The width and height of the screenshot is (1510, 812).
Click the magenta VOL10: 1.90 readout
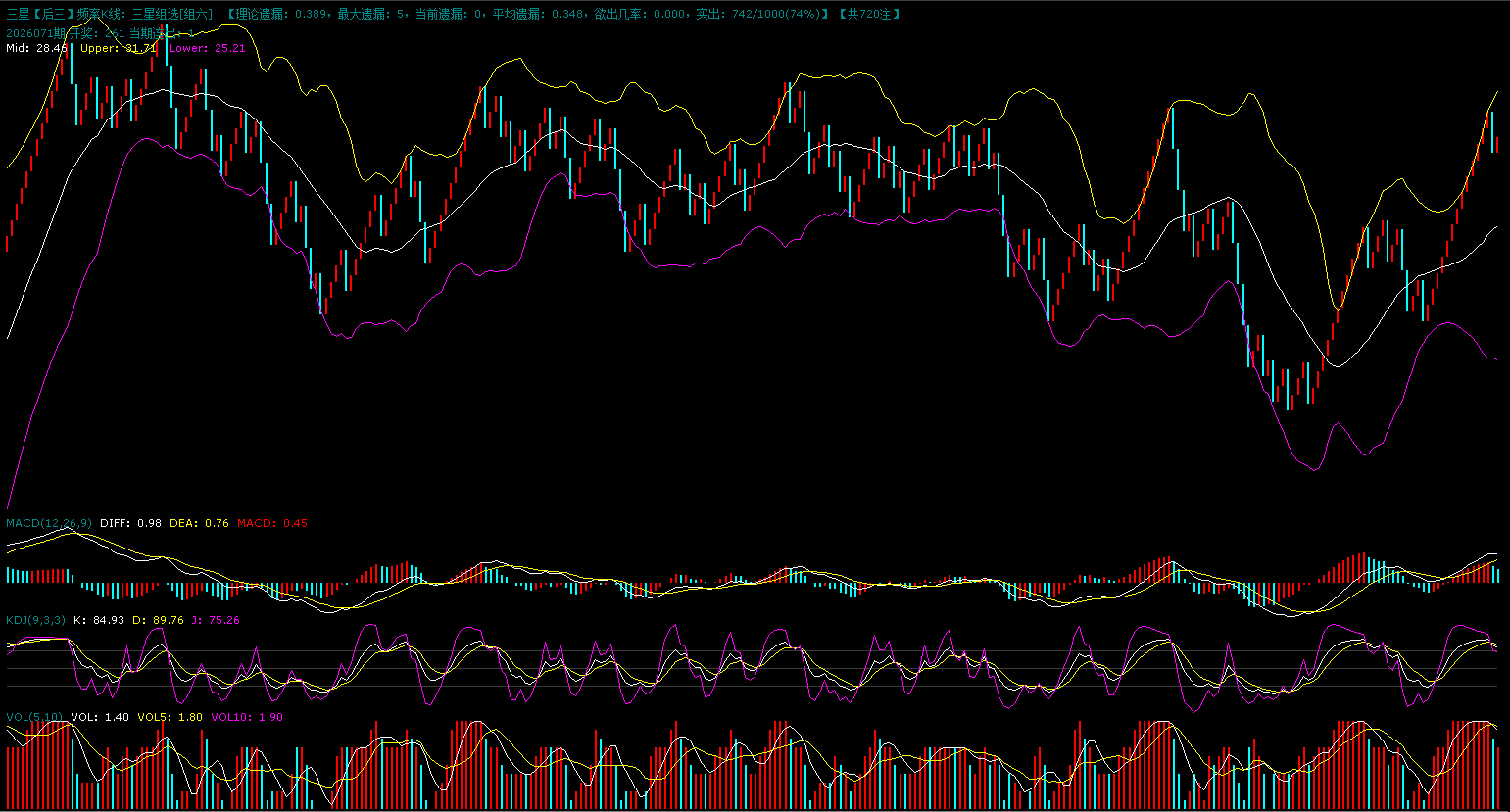point(246,717)
